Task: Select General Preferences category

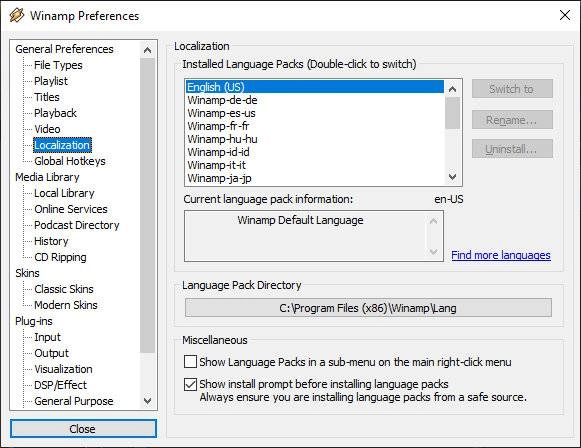Action: (x=64, y=49)
